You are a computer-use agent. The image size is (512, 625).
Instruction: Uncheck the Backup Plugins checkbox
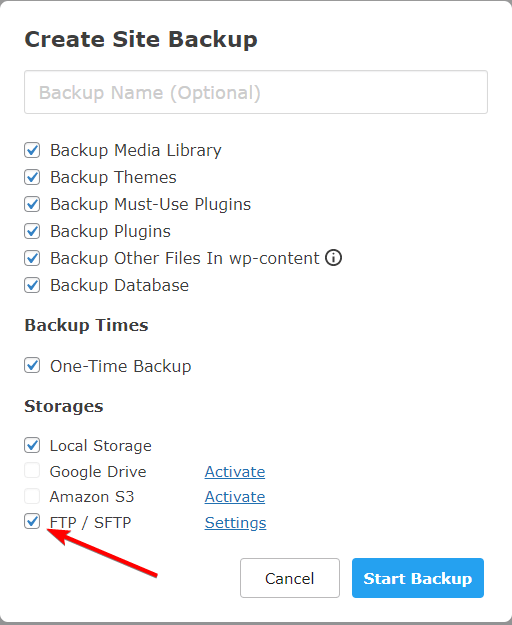(32, 231)
